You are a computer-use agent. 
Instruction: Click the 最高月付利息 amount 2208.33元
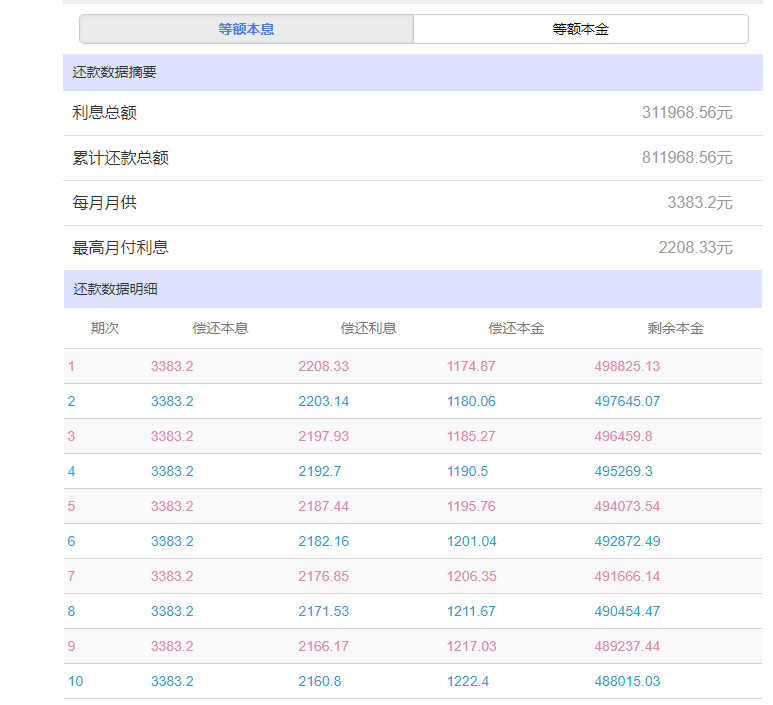tap(695, 248)
